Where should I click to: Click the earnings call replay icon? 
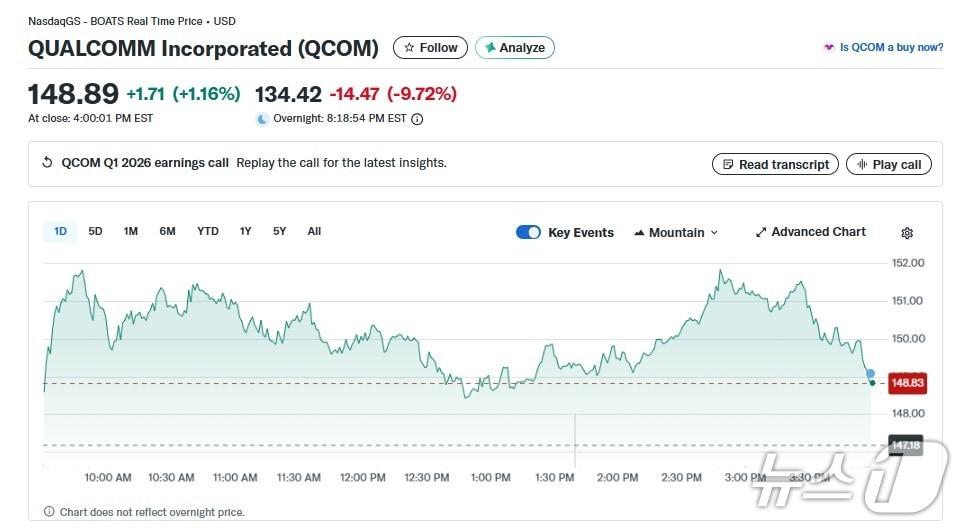click(x=47, y=163)
